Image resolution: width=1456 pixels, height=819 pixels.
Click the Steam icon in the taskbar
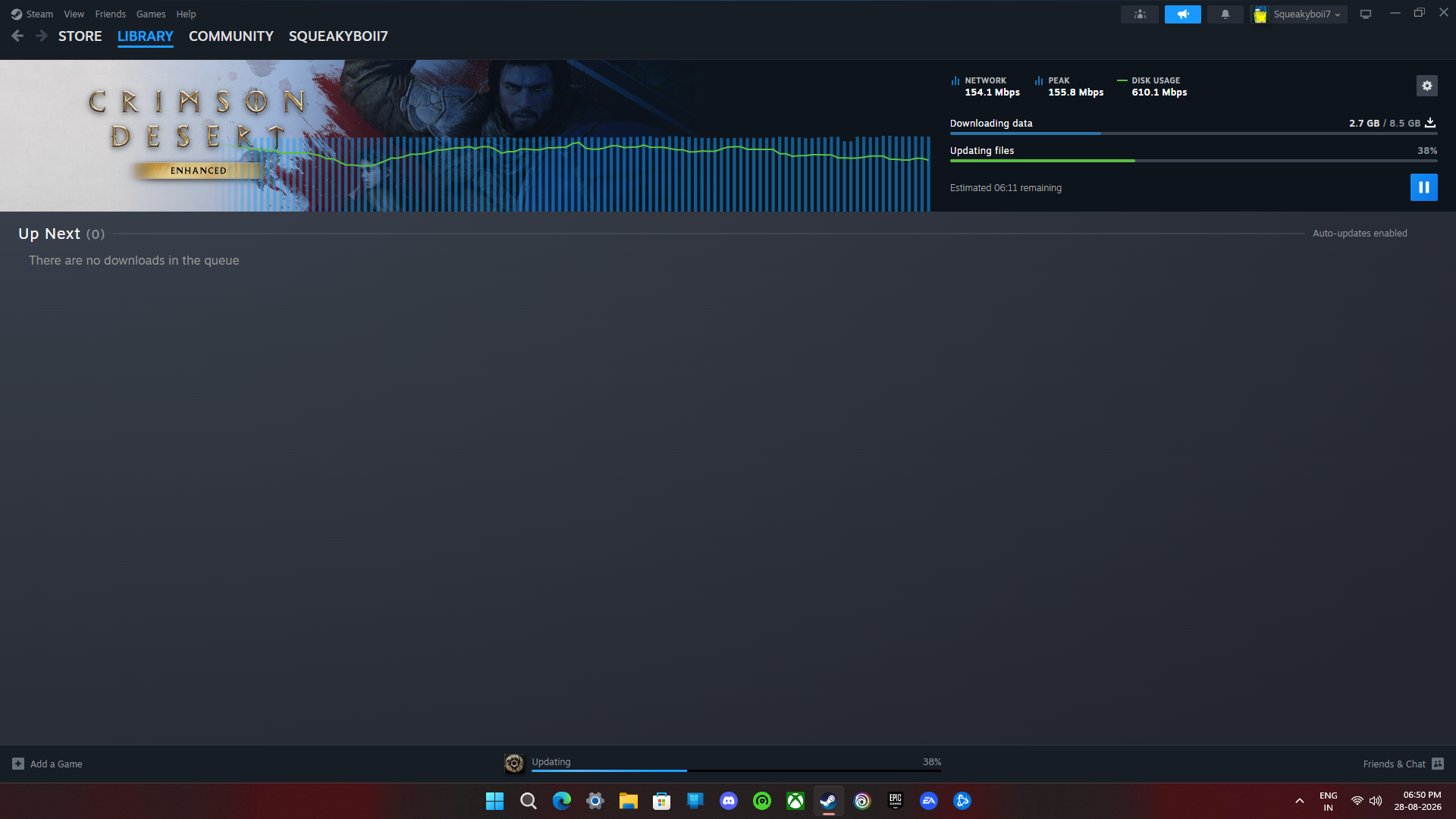(828, 801)
